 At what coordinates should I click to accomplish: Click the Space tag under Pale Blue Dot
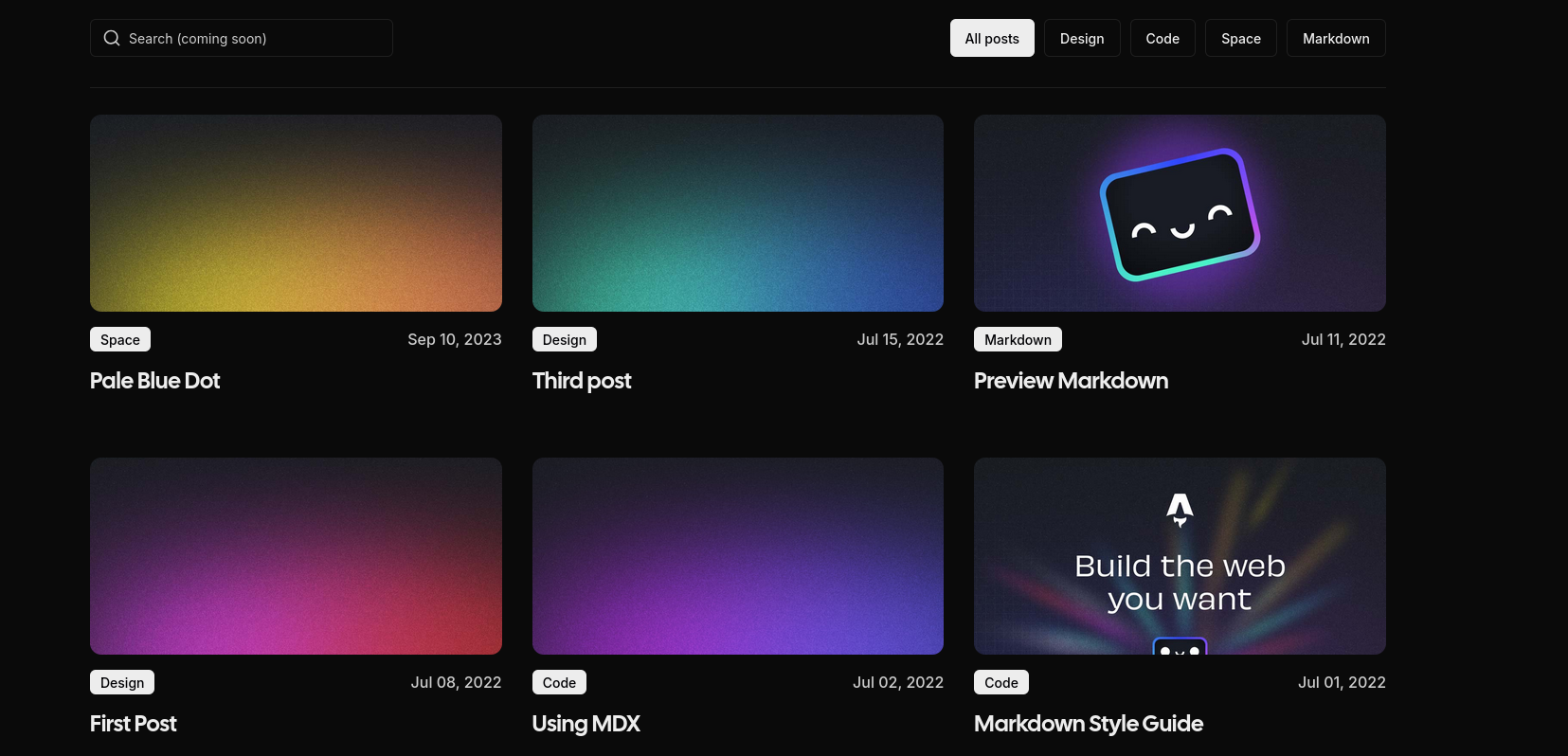coord(120,339)
